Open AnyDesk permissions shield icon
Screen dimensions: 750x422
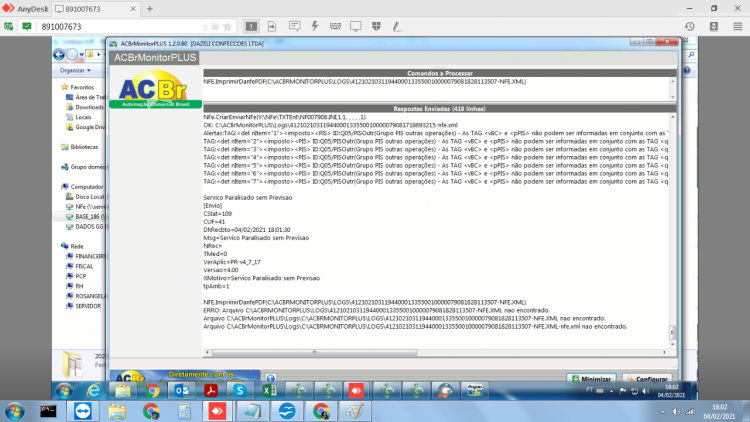(376, 26)
